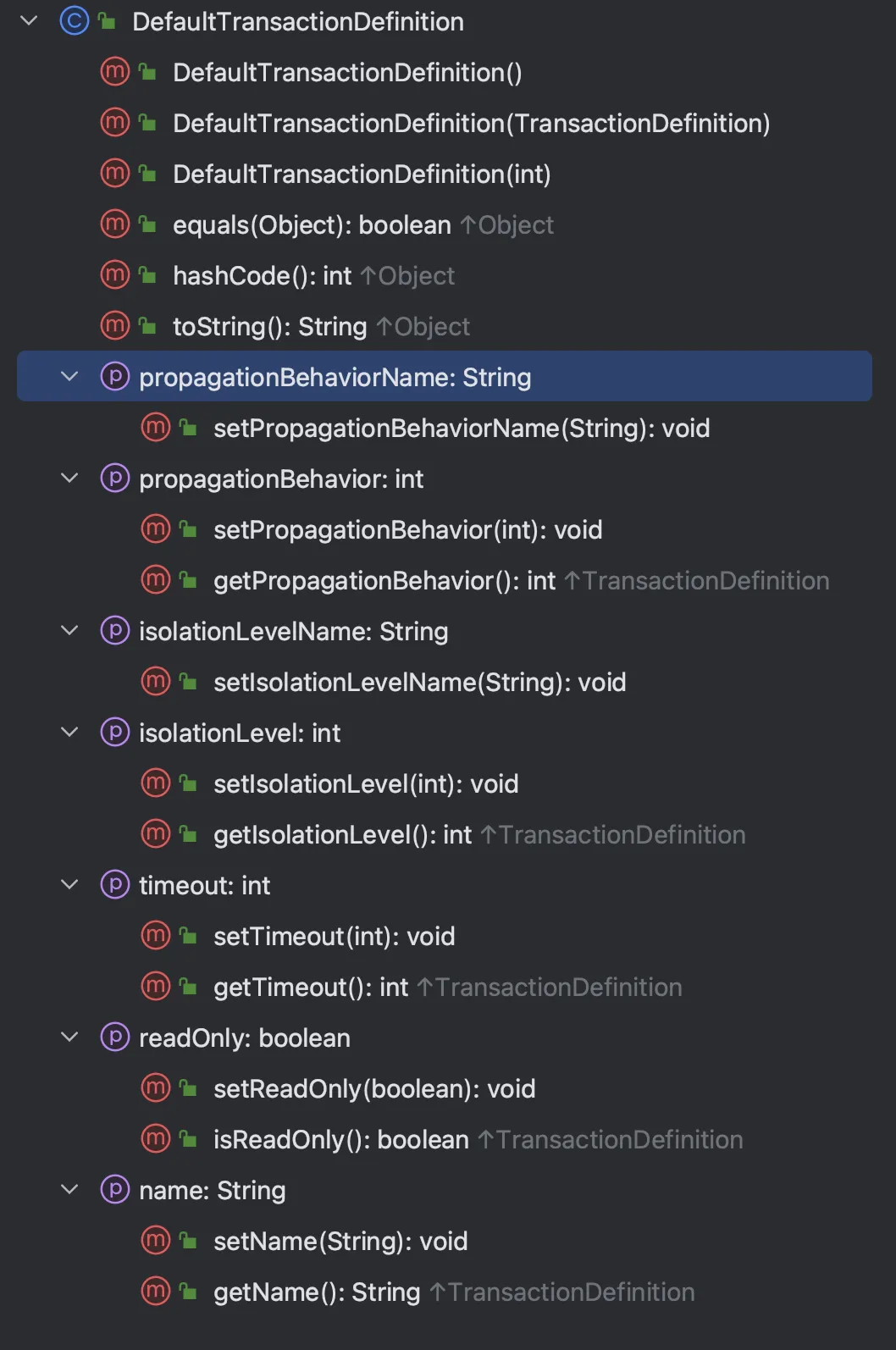This screenshot has height=1350, width=896.
Task: Click the method icon next to setTimeout(int)
Action: point(155,936)
